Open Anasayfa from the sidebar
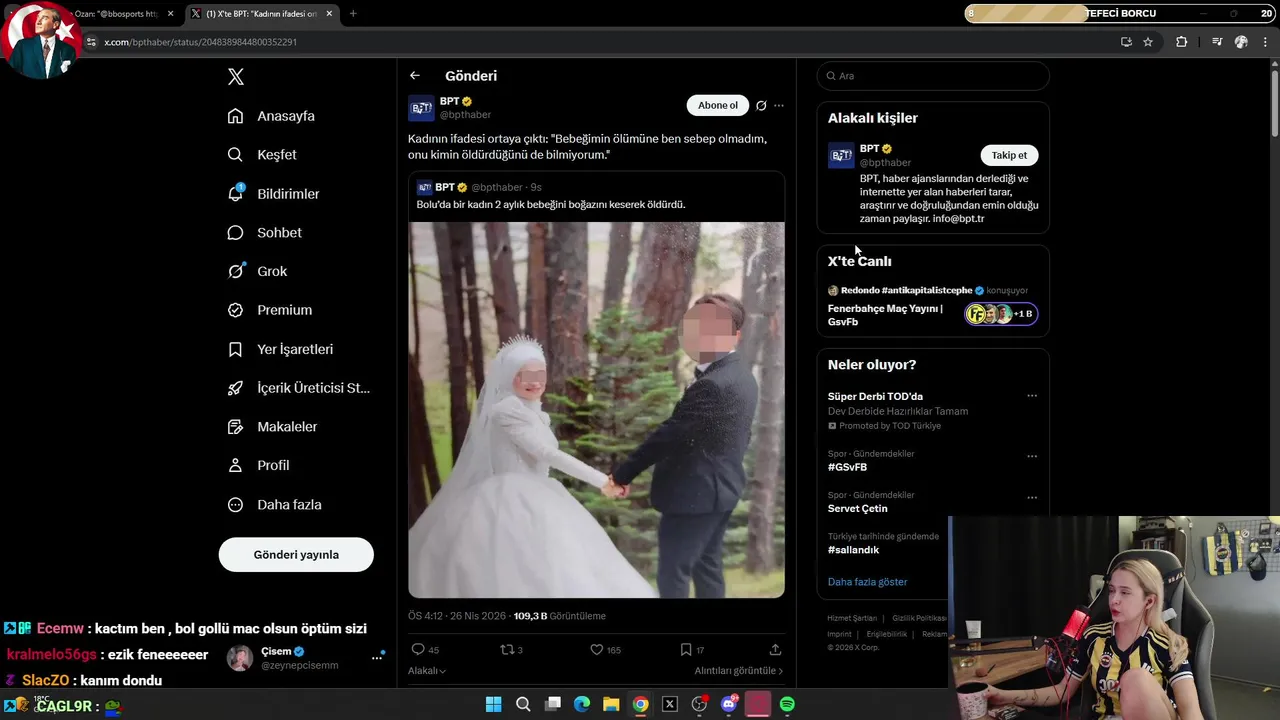 tap(271, 116)
